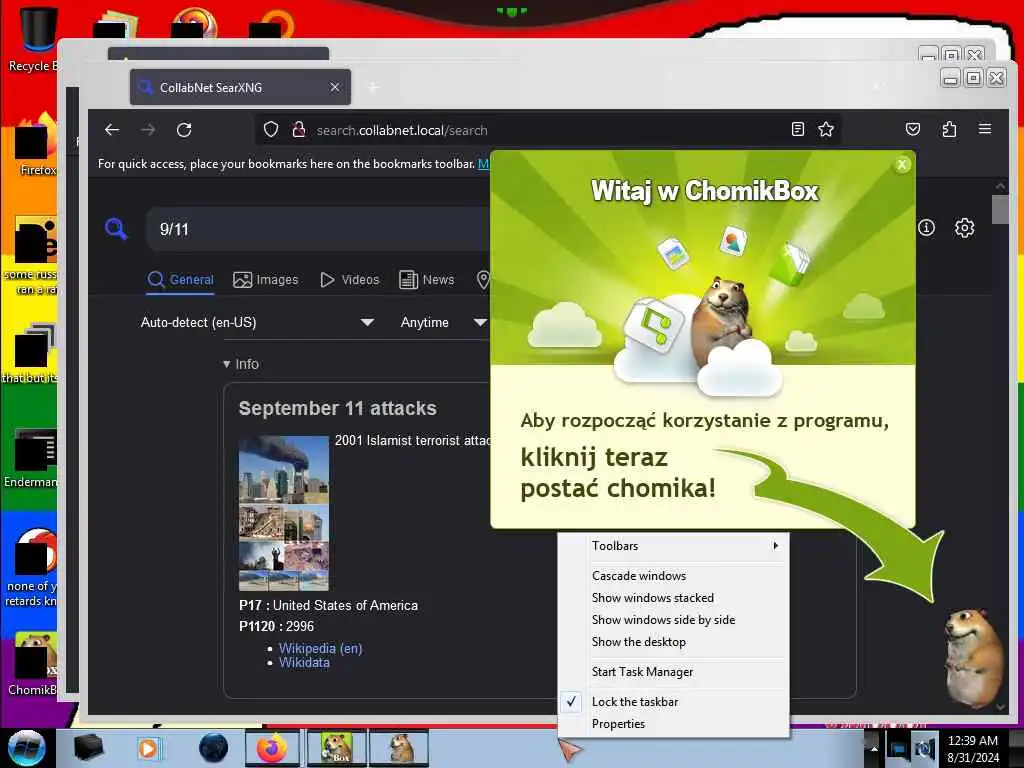Open the extensions puzzle icon

(950, 129)
